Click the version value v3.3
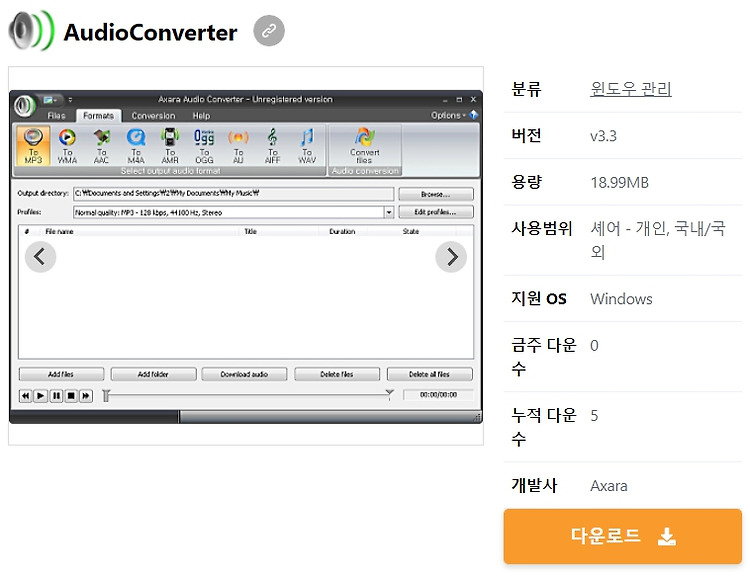 pos(603,136)
